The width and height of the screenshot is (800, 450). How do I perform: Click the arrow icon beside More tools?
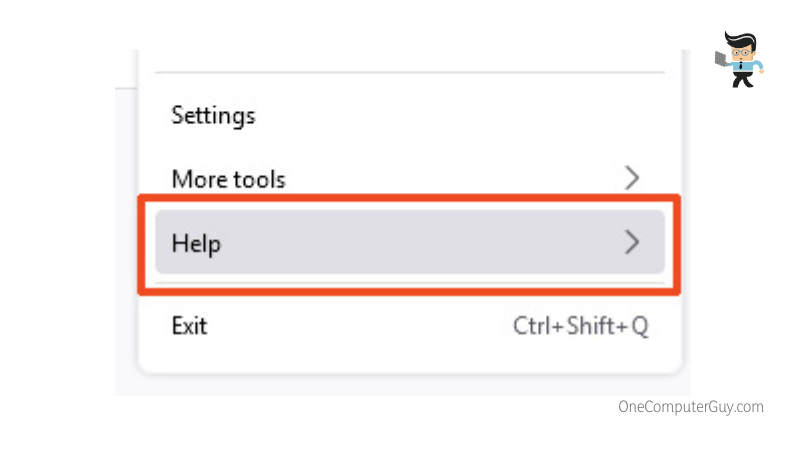pyautogui.click(x=632, y=179)
